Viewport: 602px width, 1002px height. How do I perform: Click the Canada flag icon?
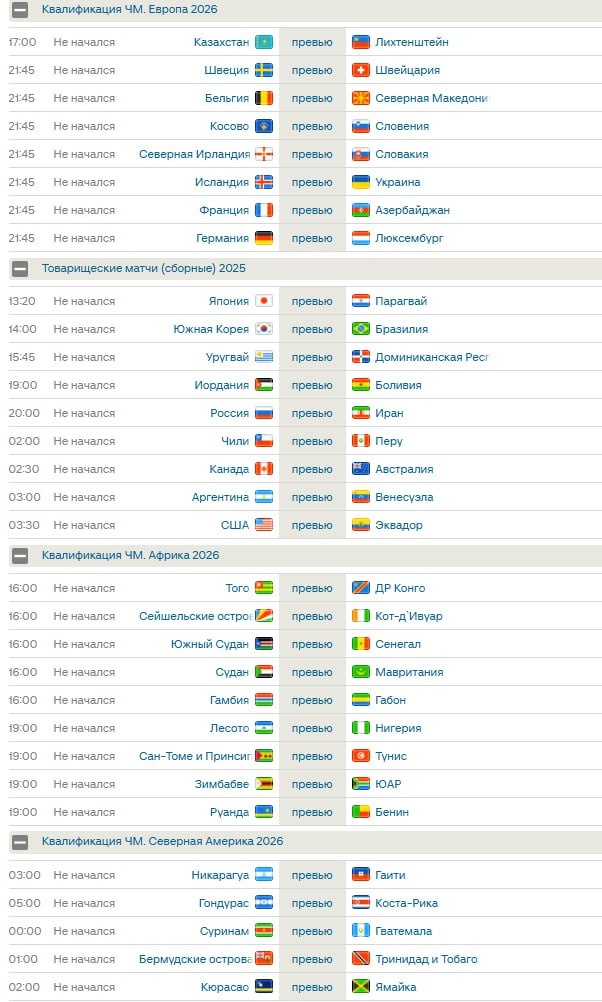264,469
